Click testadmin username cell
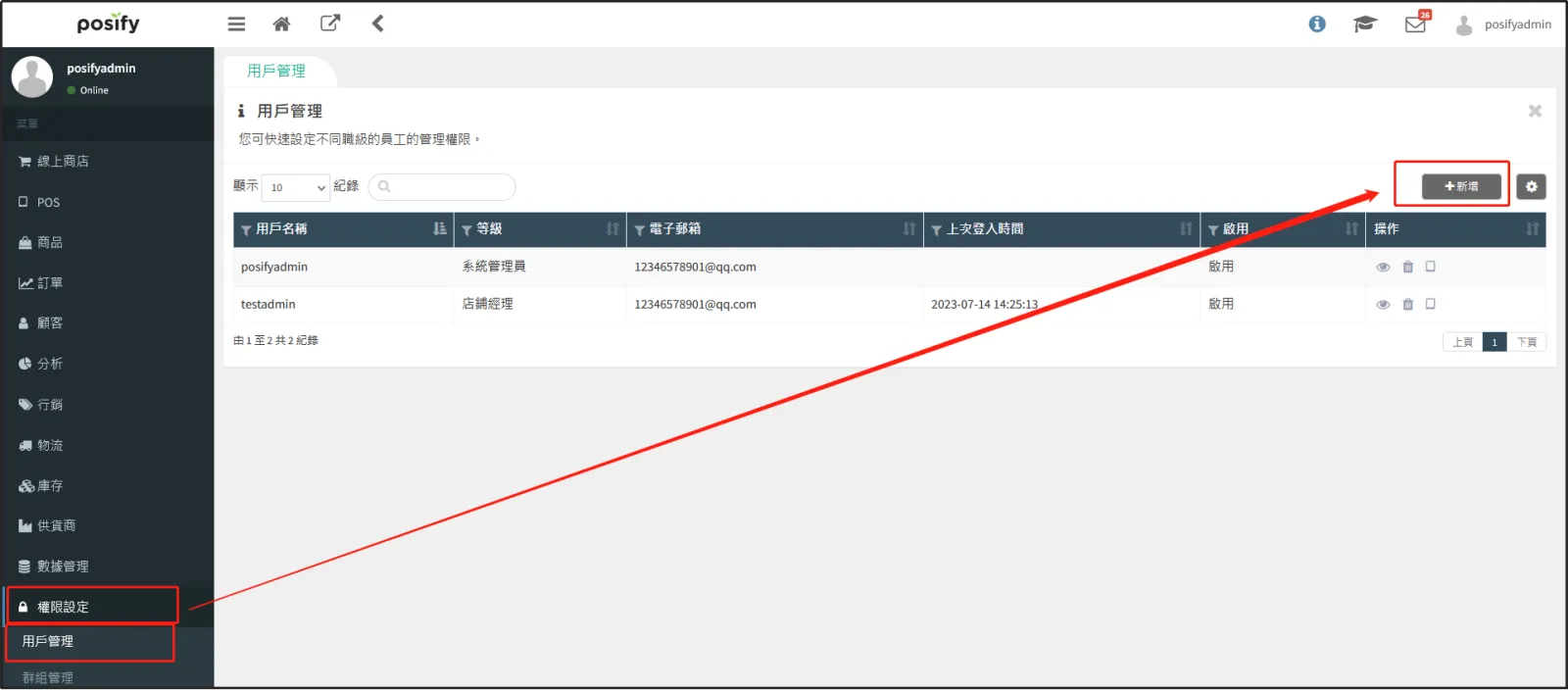This screenshot has height=690, width=1568. click(x=269, y=305)
